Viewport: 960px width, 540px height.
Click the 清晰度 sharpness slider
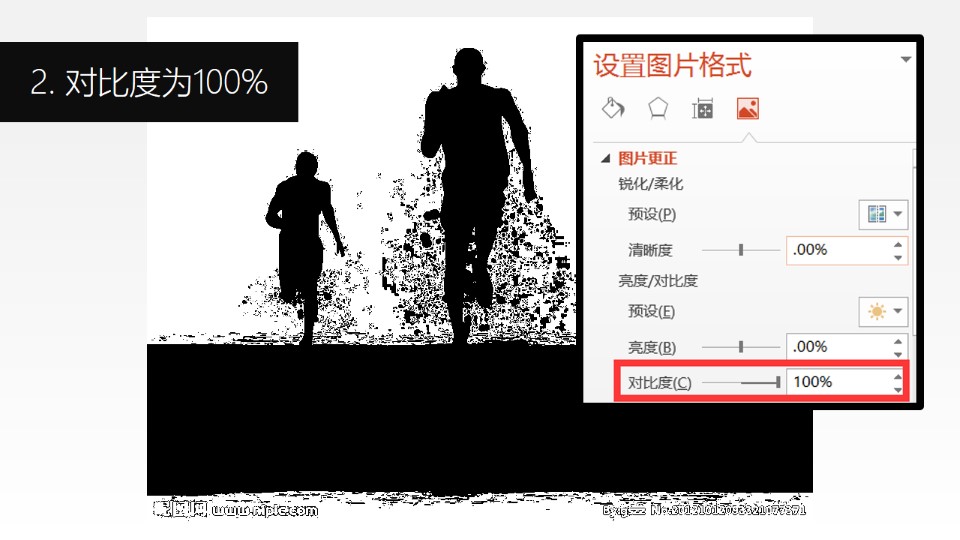coord(740,250)
